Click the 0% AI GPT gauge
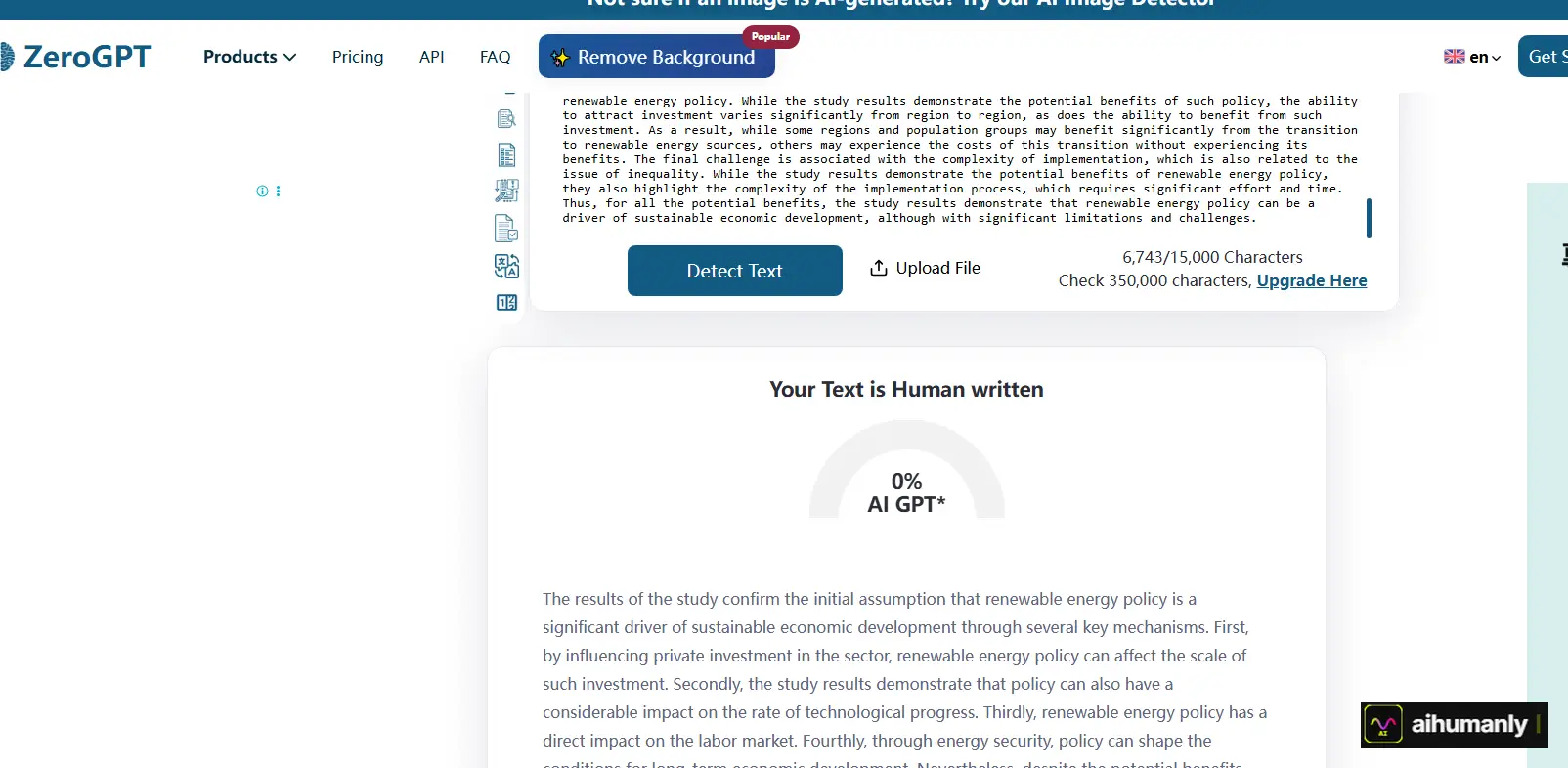This screenshot has height=768, width=1568. click(x=907, y=471)
